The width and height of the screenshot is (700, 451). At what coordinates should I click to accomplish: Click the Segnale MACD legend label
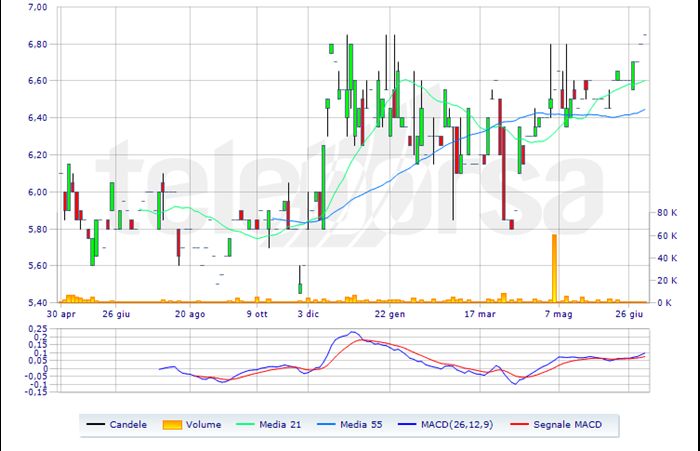(x=567, y=425)
